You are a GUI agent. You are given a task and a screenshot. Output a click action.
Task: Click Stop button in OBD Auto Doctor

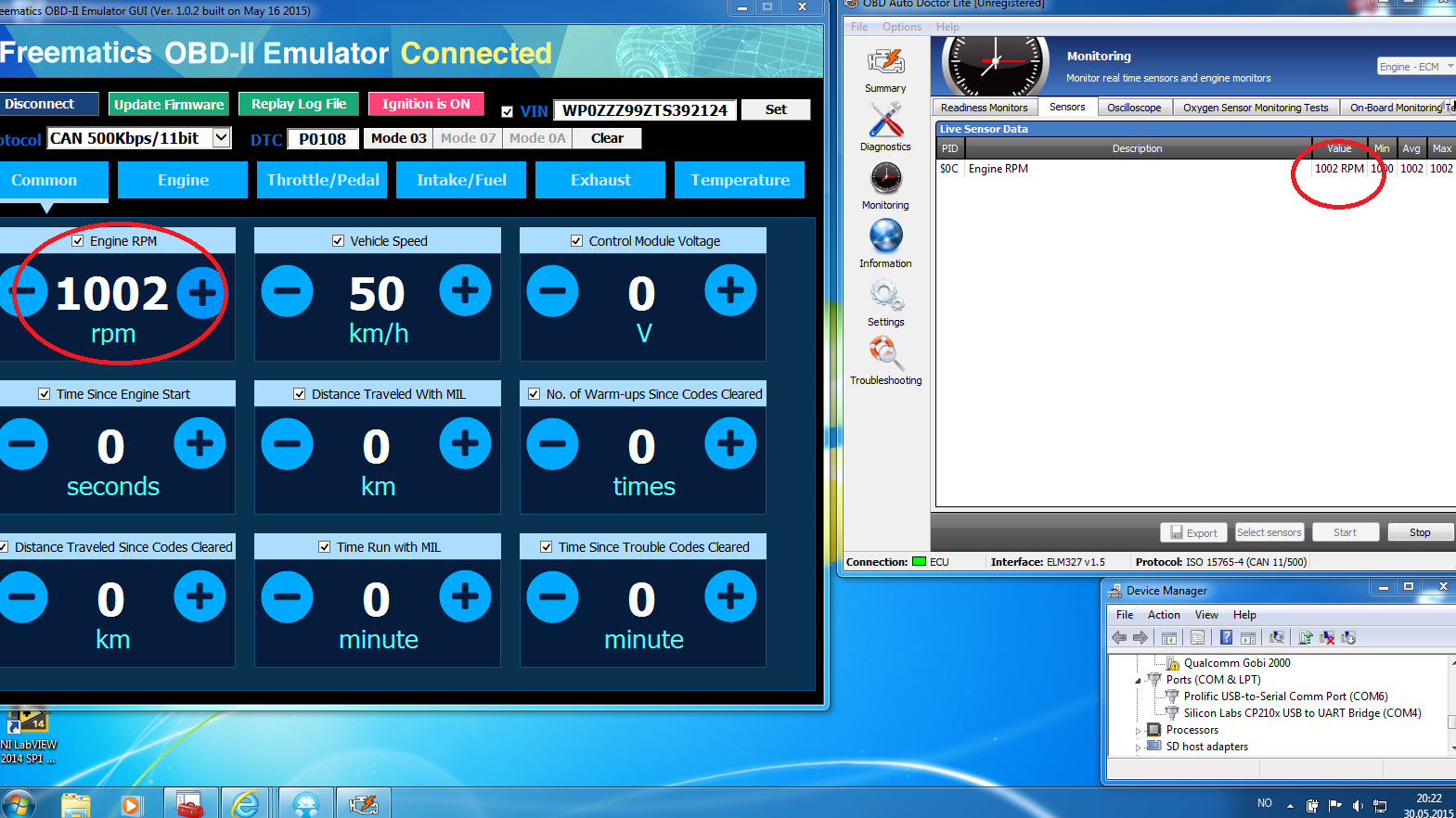pyautogui.click(x=1420, y=532)
